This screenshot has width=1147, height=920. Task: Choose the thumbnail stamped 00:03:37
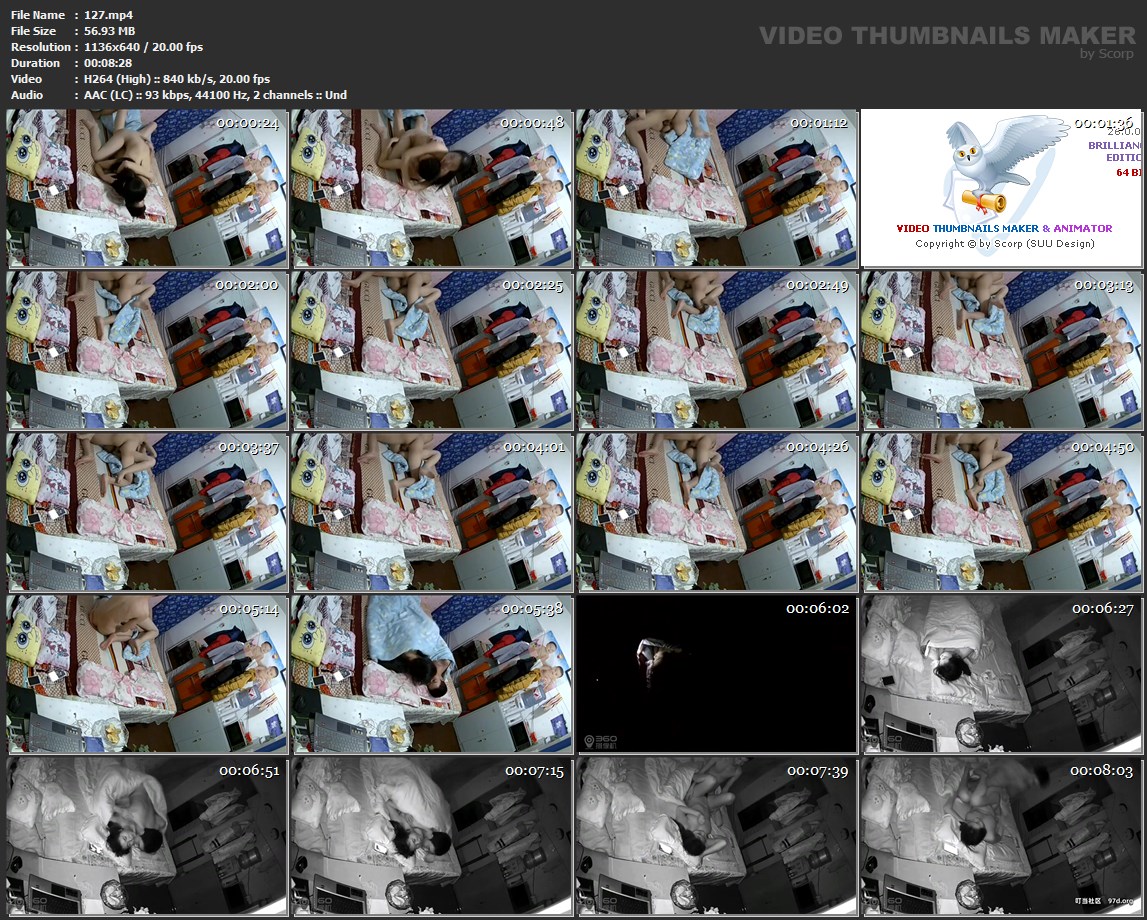pos(146,512)
